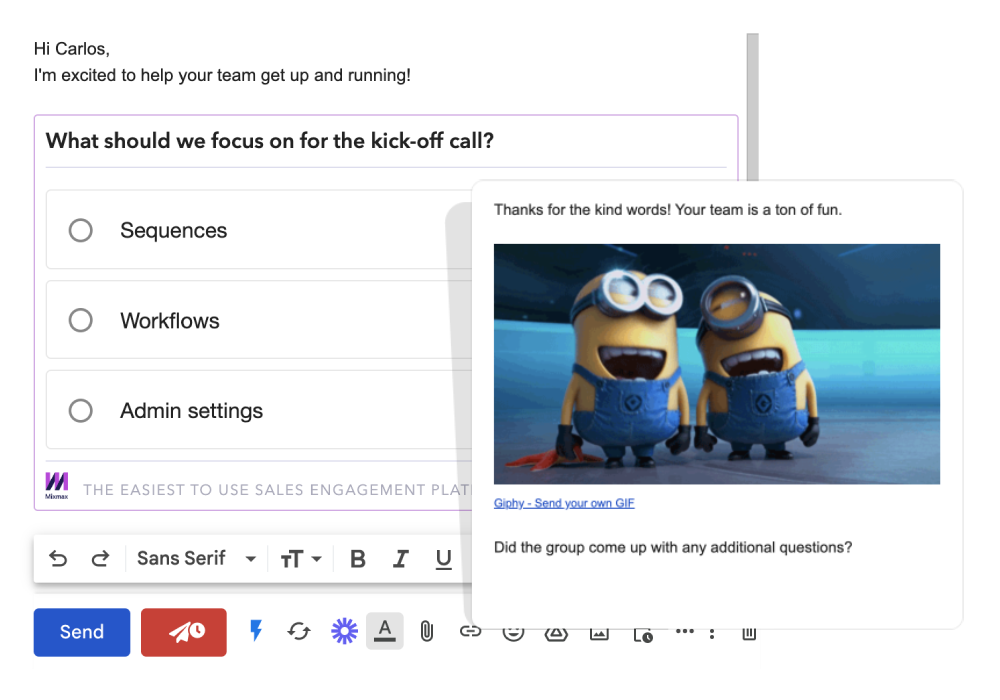Click the blue Send button

[x=82, y=632]
